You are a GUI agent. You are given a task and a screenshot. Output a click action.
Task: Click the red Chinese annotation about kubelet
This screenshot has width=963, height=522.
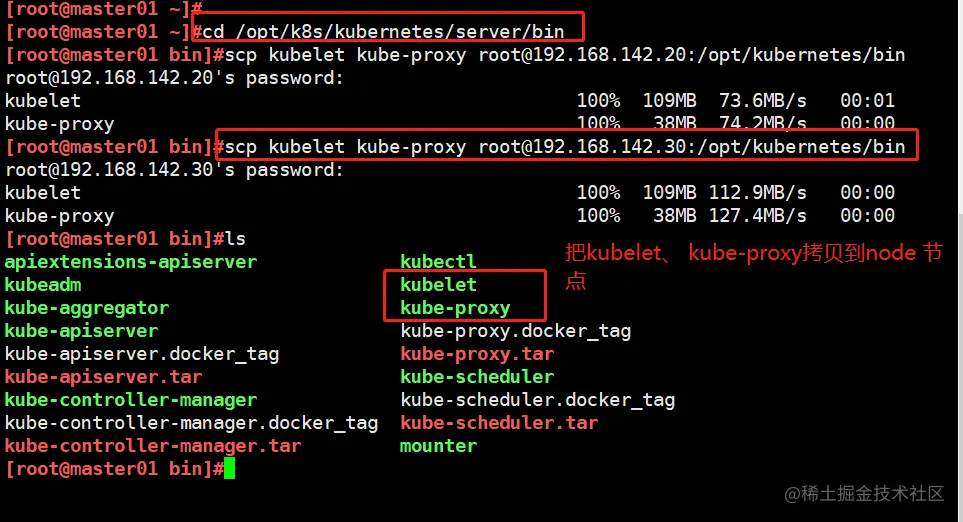tap(754, 266)
